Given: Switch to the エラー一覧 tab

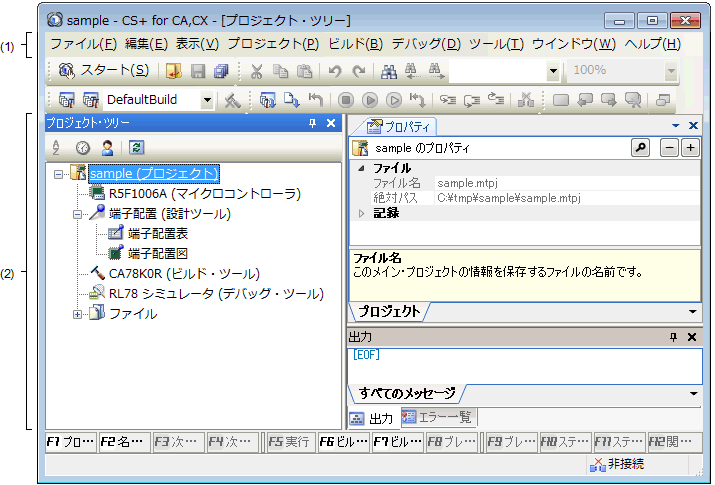Looking at the screenshot, I should coord(436,418).
